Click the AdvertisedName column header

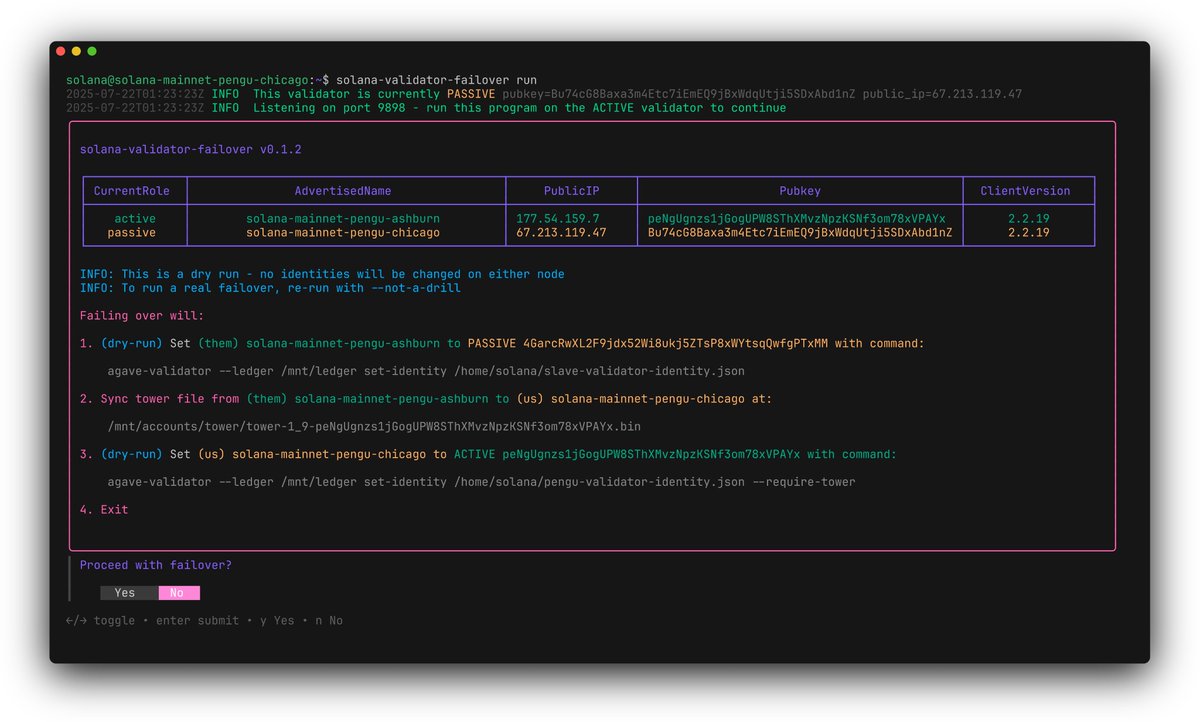point(343,191)
